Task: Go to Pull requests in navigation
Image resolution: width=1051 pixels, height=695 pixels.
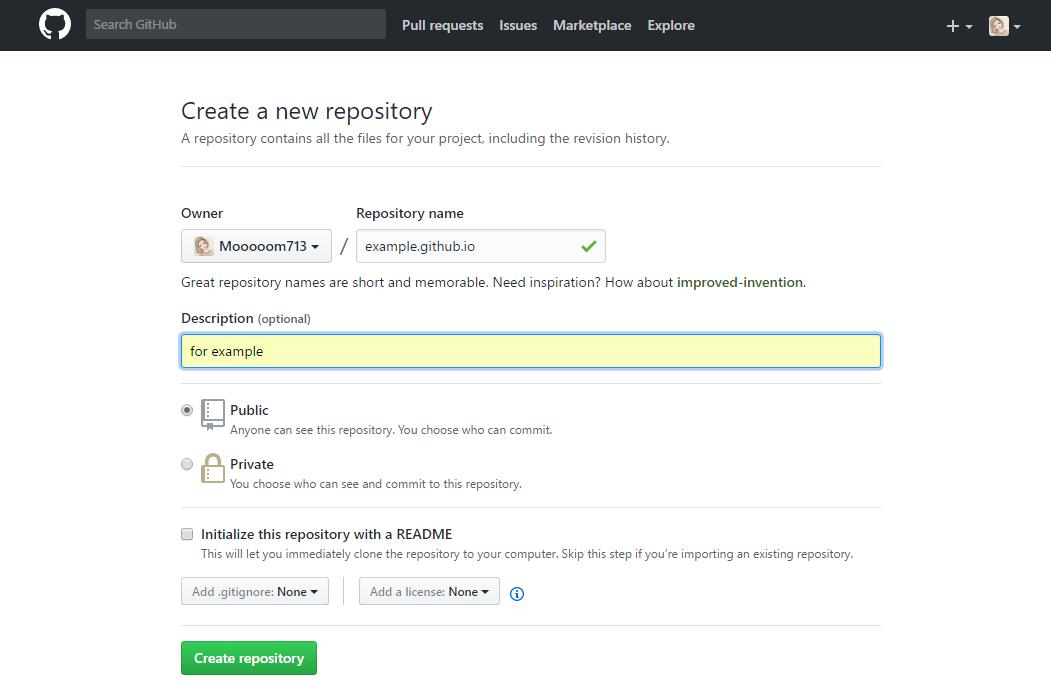Action: click(442, 25)
